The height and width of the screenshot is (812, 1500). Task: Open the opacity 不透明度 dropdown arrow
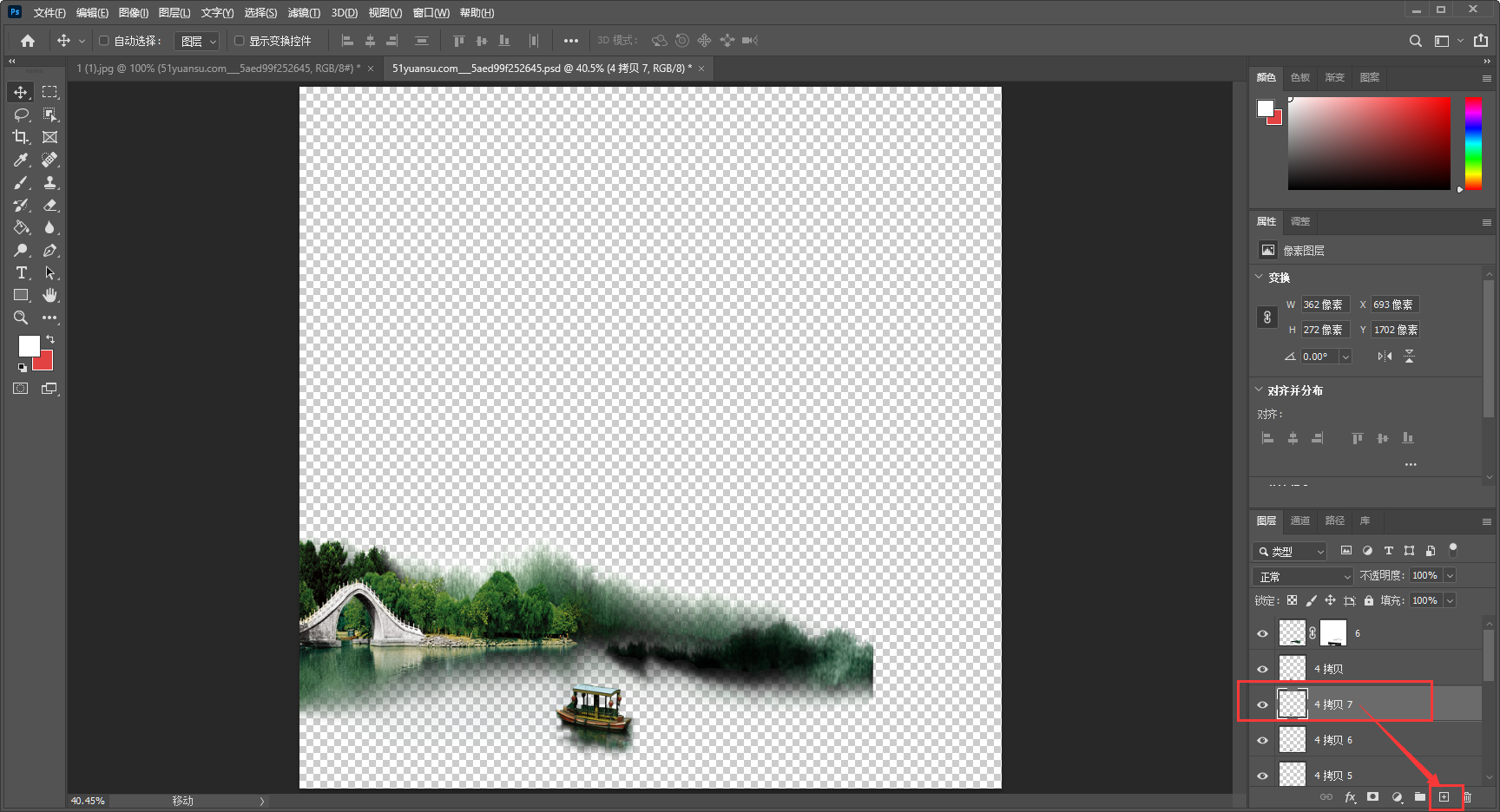pos(1450,576)
